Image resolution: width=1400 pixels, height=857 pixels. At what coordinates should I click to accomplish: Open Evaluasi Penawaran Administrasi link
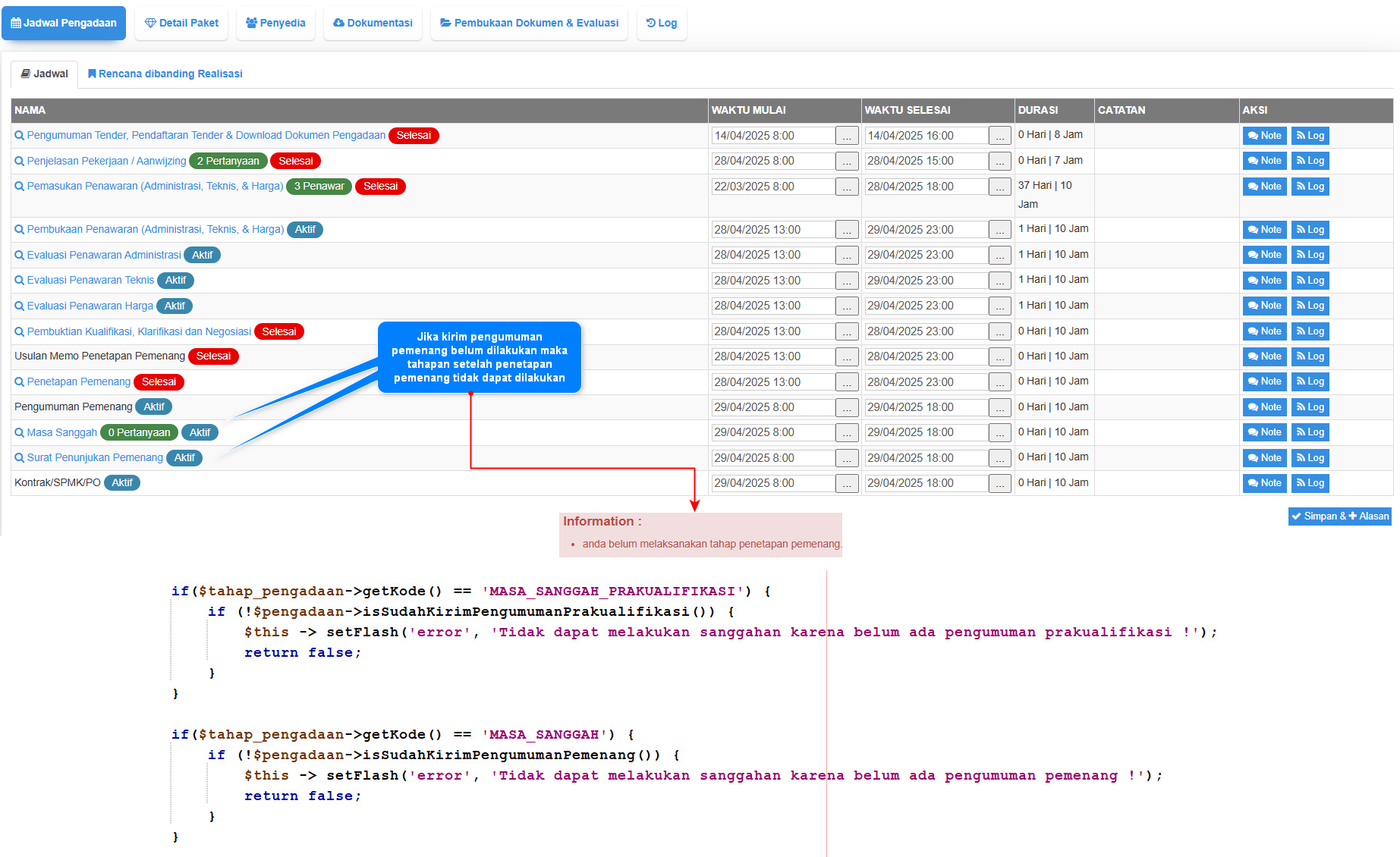click(104, 256)
